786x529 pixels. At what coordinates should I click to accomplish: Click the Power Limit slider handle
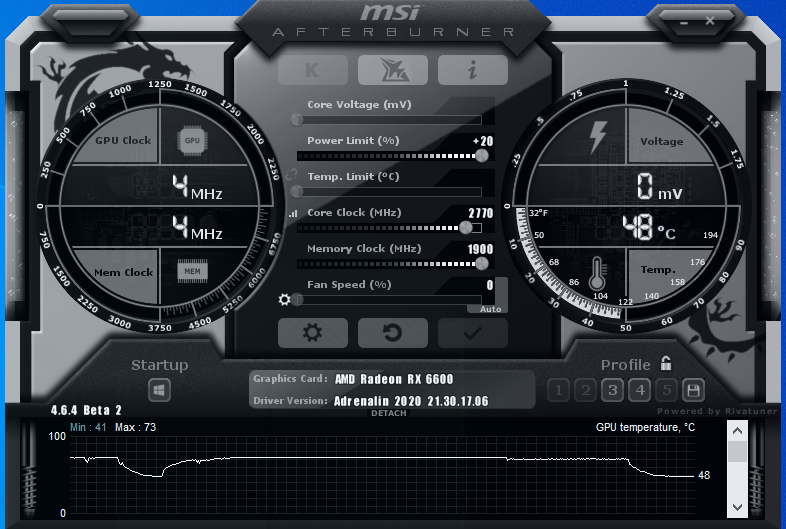click(x=482, y=155)
